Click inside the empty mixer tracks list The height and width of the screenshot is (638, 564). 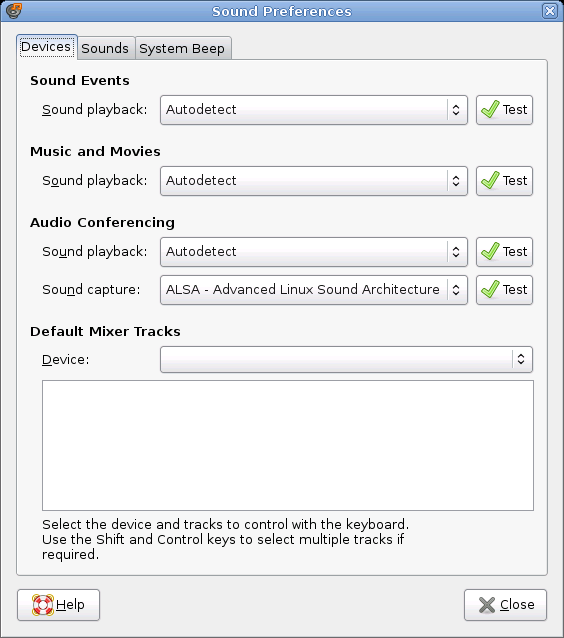pos(288,445)
